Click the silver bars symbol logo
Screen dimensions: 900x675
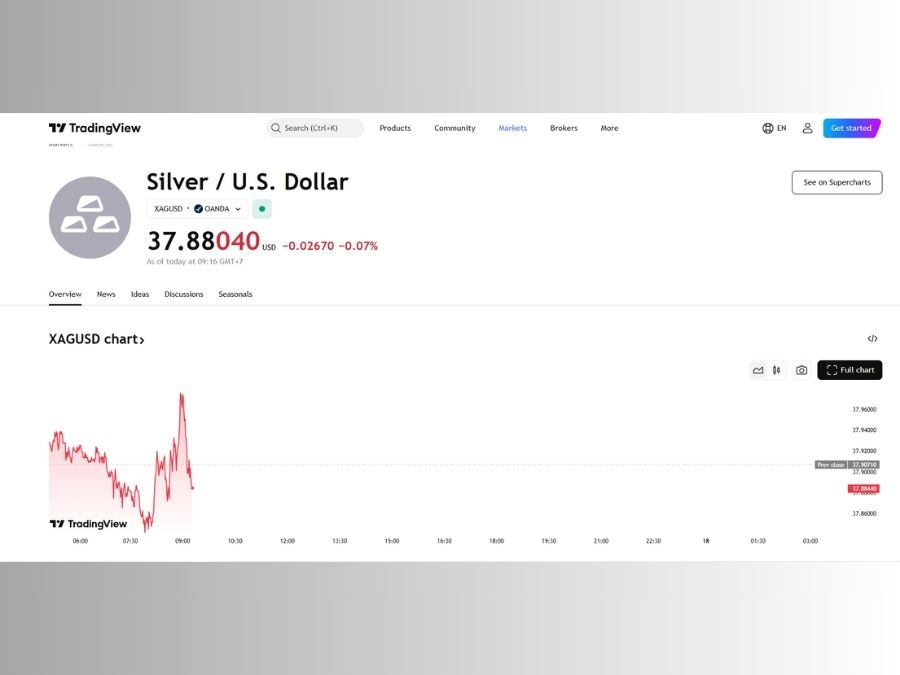[x=90, y=218]
